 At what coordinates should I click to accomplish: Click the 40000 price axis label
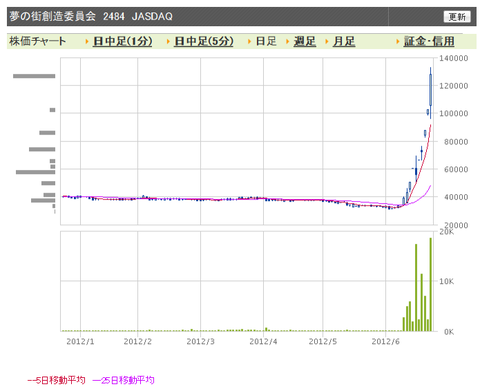(456, 197)
